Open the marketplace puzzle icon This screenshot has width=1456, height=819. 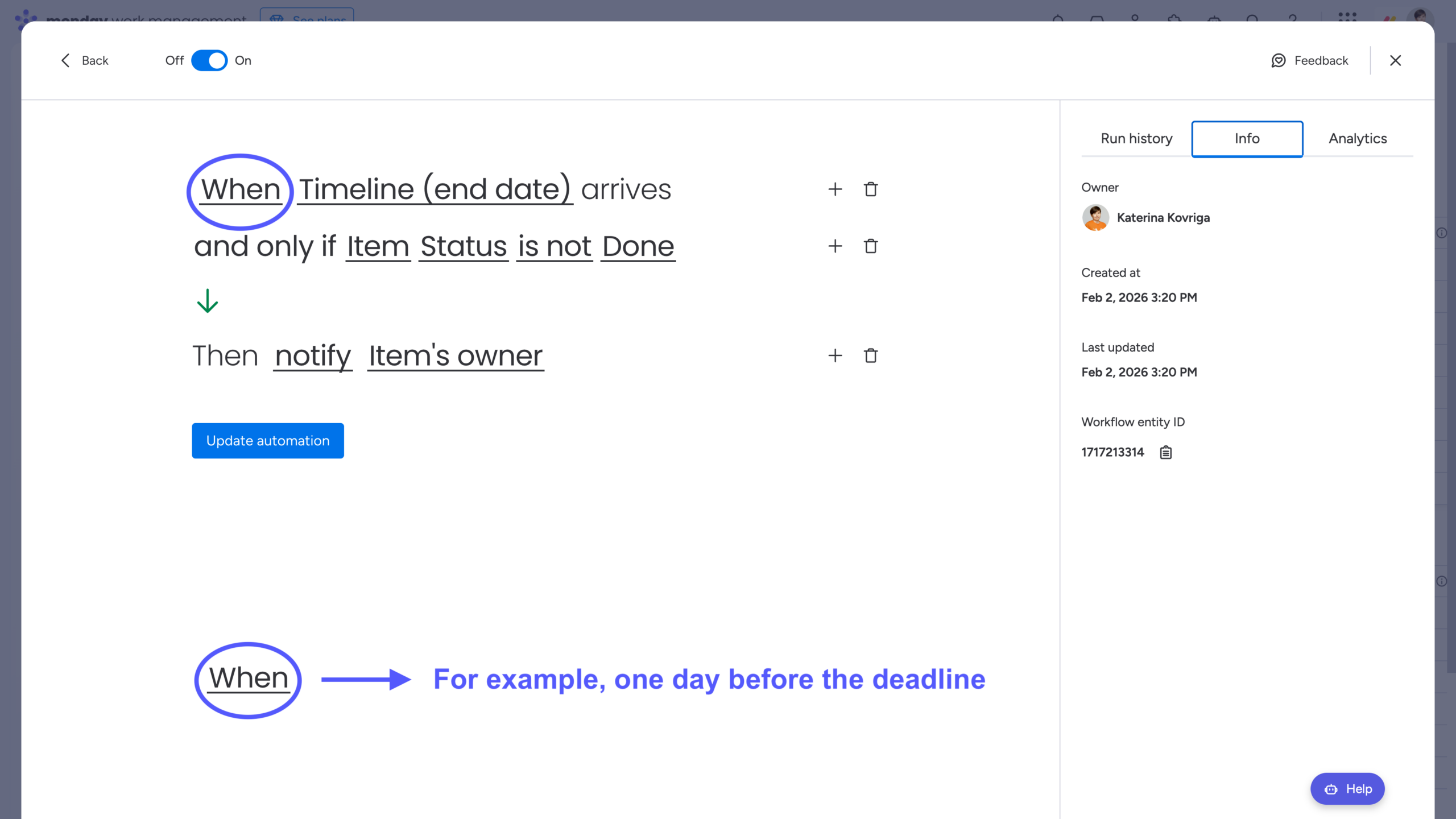click(x=1175, y=18)
